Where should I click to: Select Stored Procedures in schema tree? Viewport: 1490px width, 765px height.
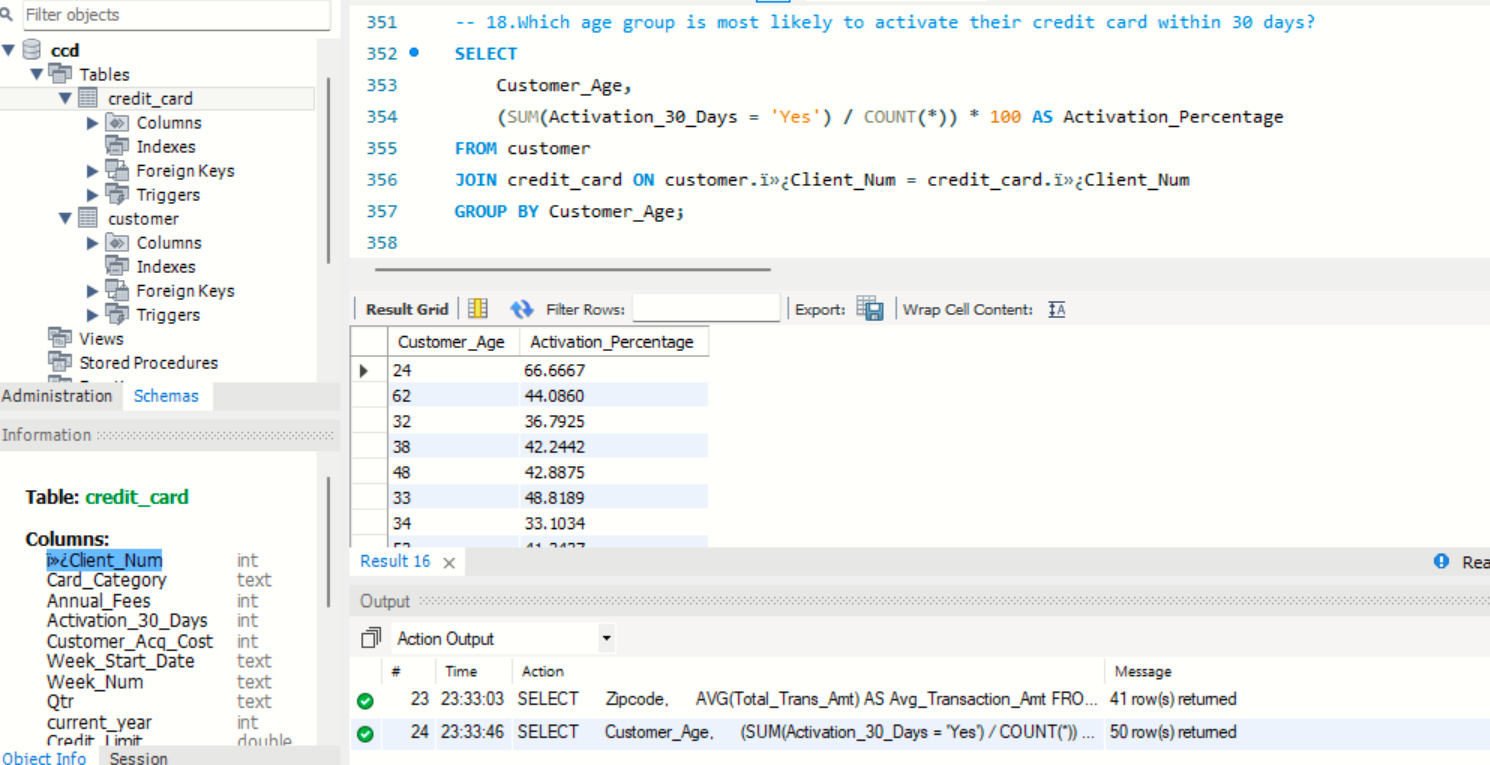(148, 363)
